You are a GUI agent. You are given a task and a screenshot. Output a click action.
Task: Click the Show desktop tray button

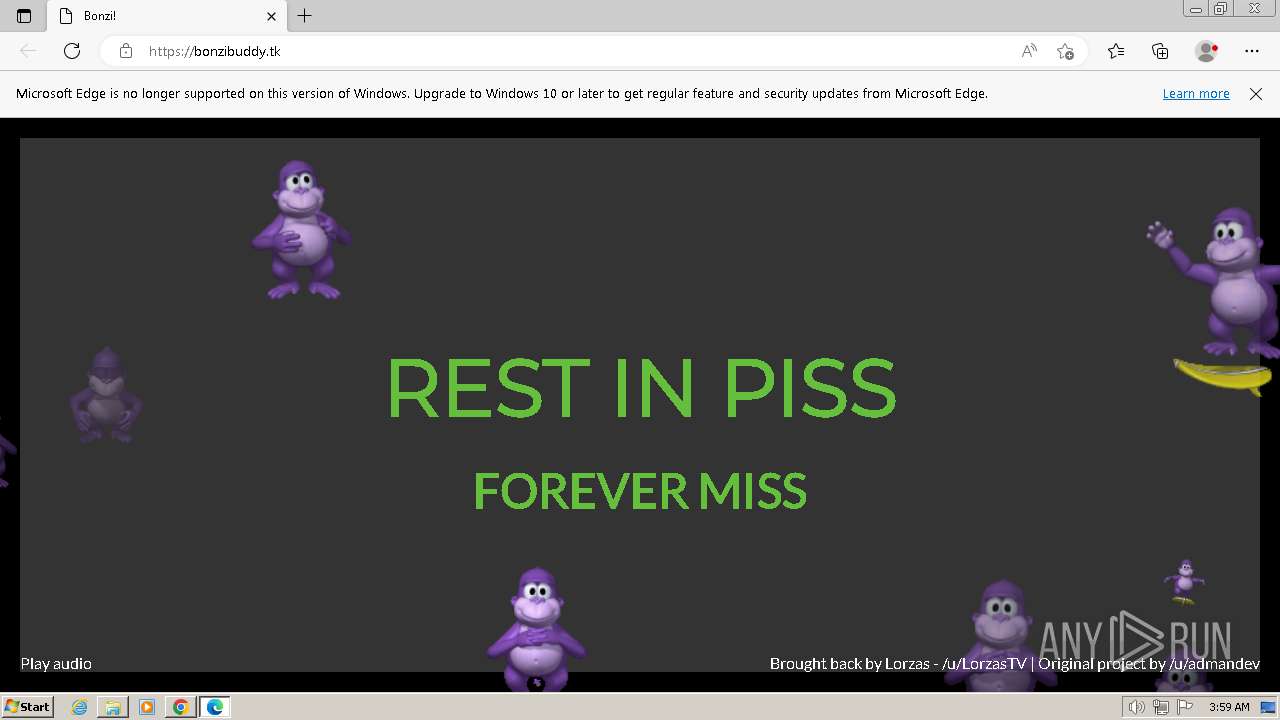pos(1268,707)
